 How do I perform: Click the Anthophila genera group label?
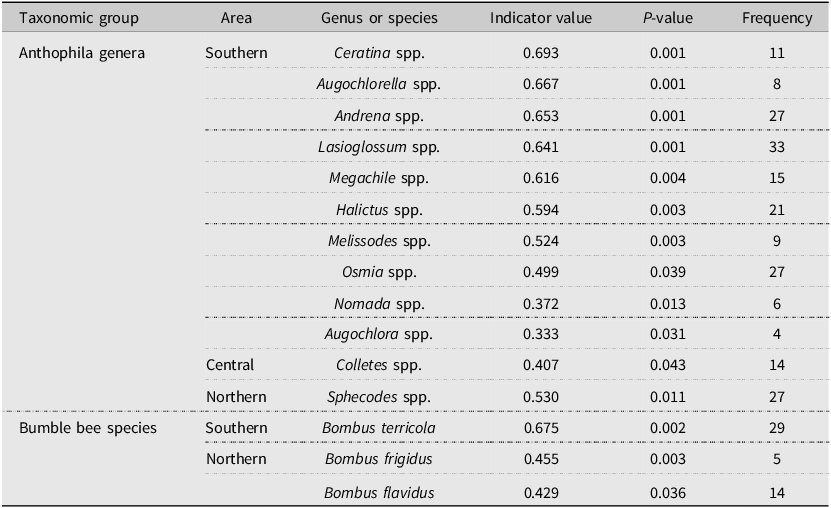[x=82, y=54]
